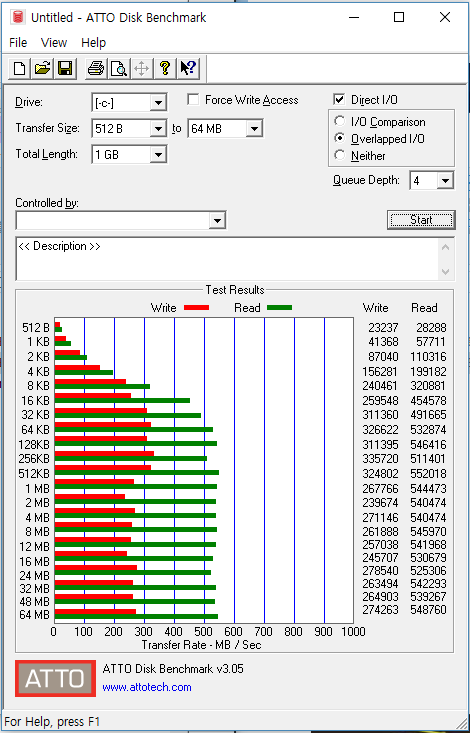The width and height of the screenshot is (470, 733).
Task: Click the Transfer Rate - MB / Sec label
Action: [x=202, y=645]
